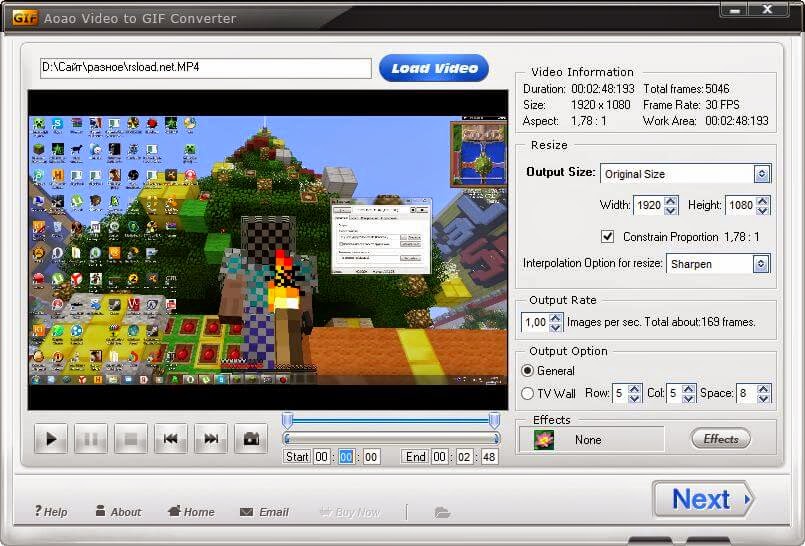Open the Interpolation Option dropdown showing Sharpen
805x546 pixels.
click(761, 264)
